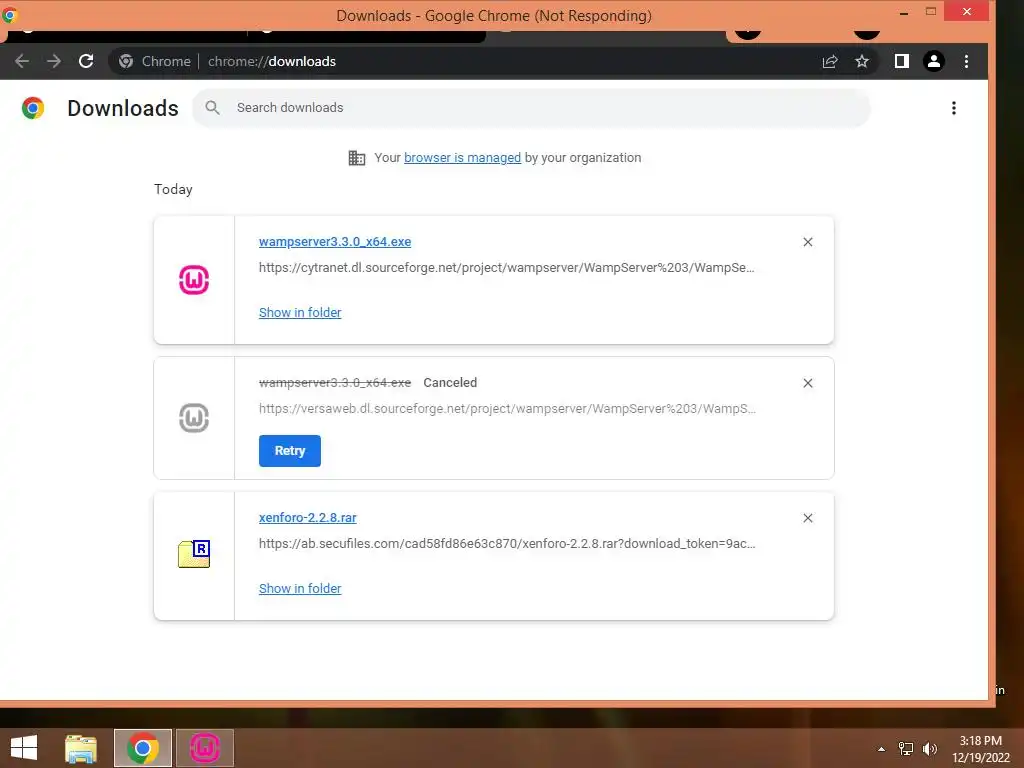Show hidden system tray icons
Screen dimensions: 1024x768
pos(882,749)
